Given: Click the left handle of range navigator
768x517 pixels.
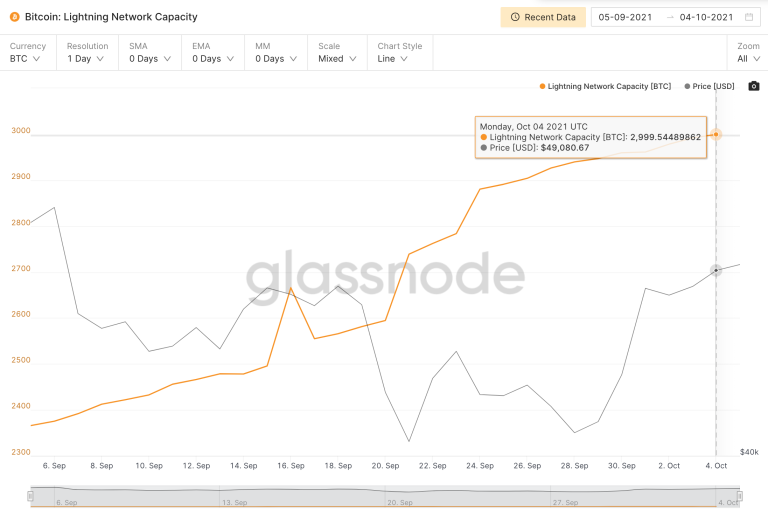Looking at the screenshot, I should pyautogui.click(x=30, y=496).
